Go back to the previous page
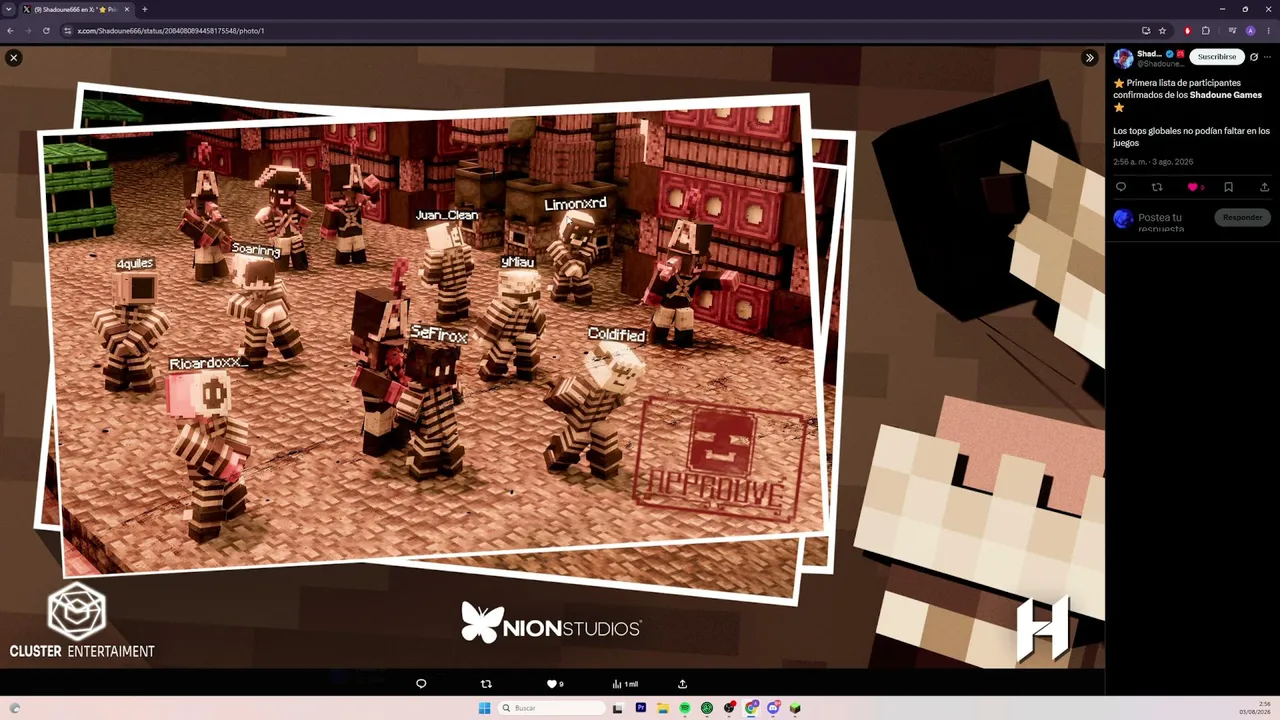 (x=11, y=31)
